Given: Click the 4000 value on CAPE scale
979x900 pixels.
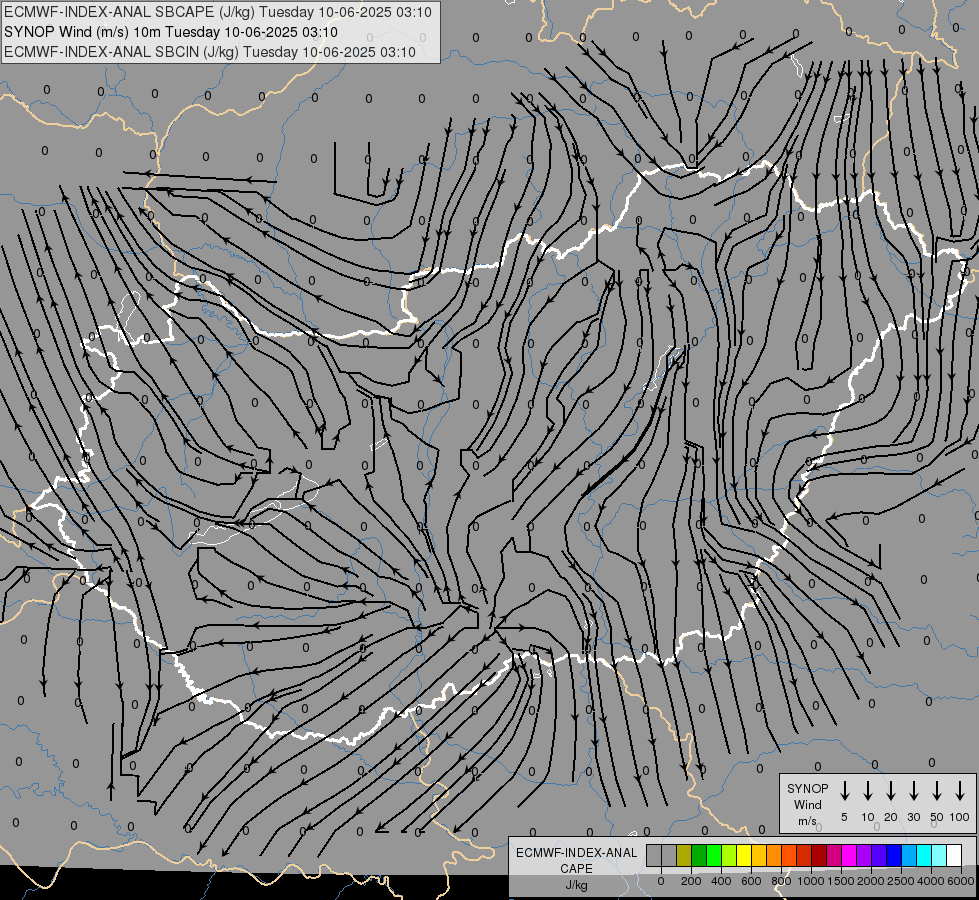Looking at the screenshot, I should [930, 881].
